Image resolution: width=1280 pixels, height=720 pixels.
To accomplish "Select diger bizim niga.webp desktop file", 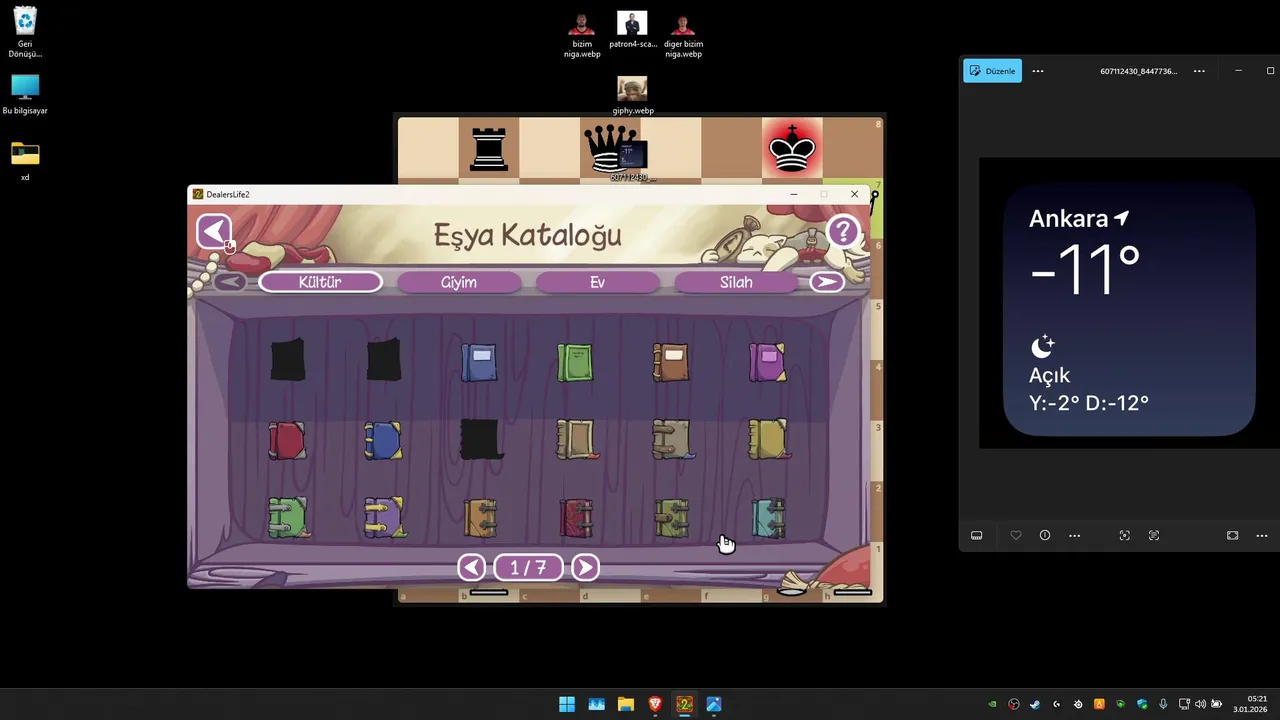I will pyautogui.click(x=683, y=35).
